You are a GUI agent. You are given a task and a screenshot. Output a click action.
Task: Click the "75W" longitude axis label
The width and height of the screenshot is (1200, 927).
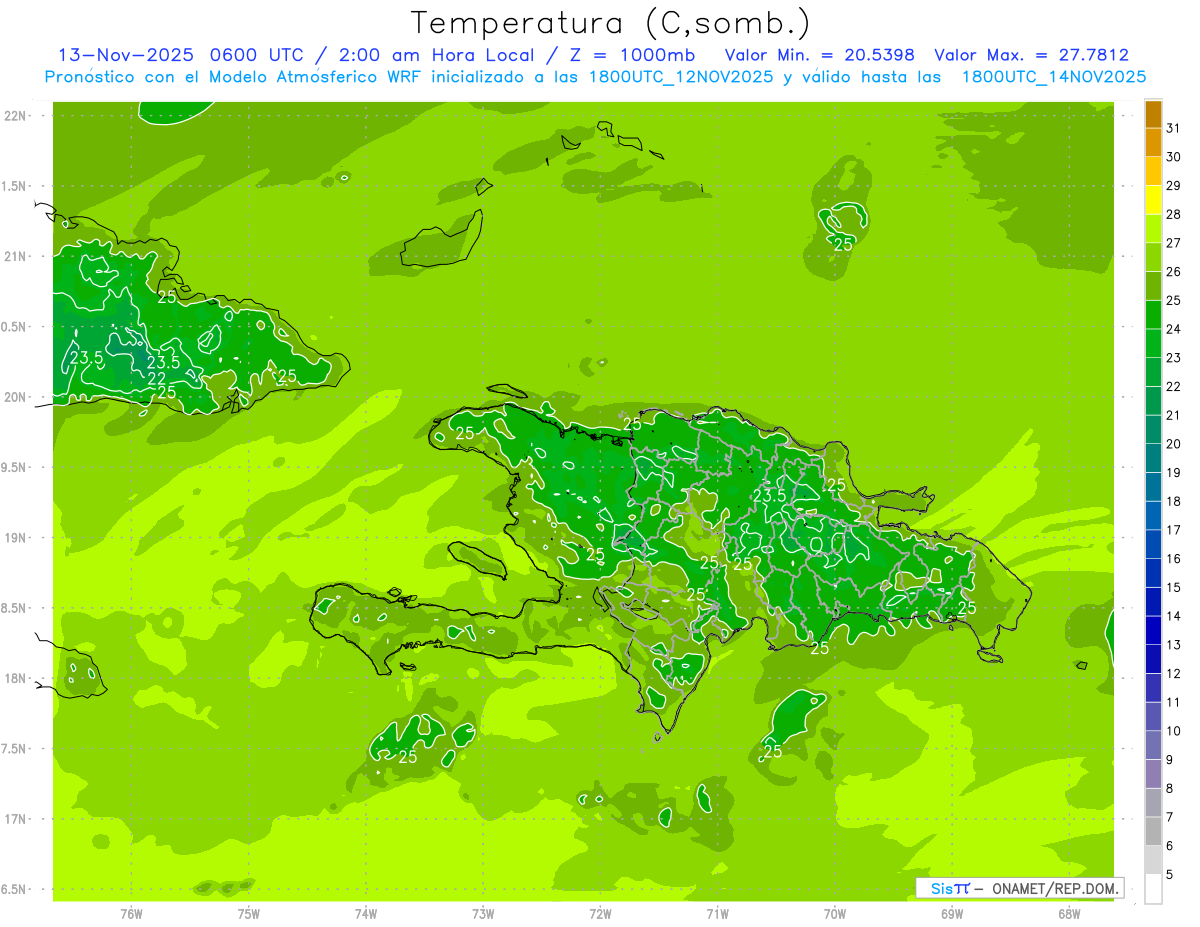[249, 913]
